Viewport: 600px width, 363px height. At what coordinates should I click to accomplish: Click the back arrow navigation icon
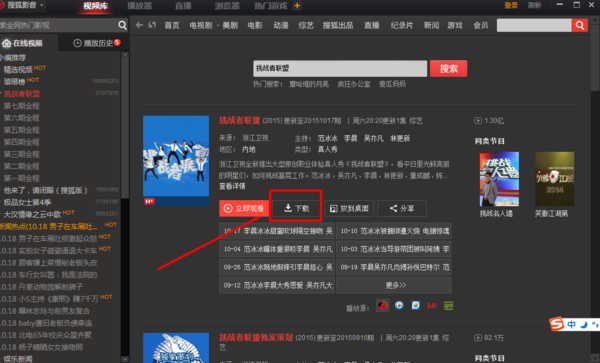(139, 25)
